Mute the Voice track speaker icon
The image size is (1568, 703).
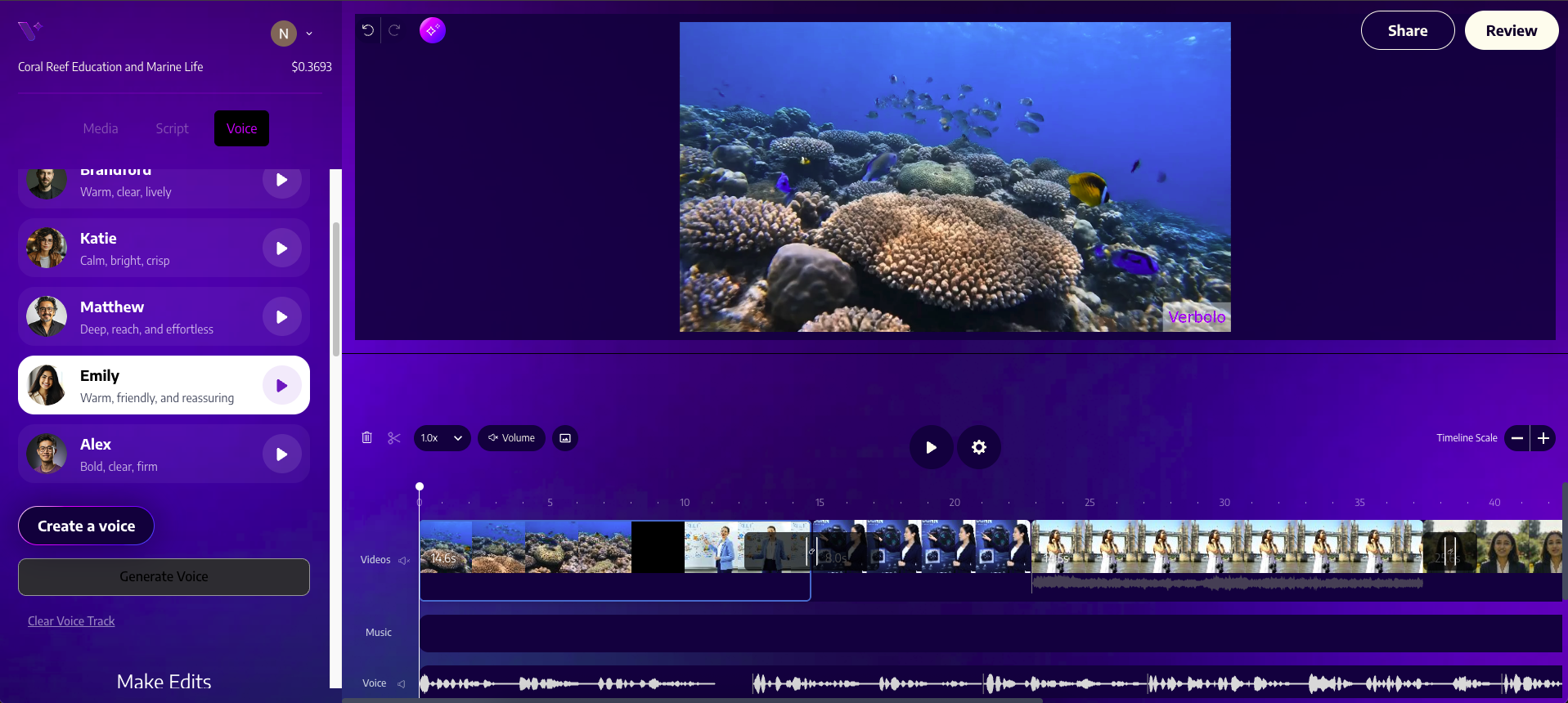[402, 683]
